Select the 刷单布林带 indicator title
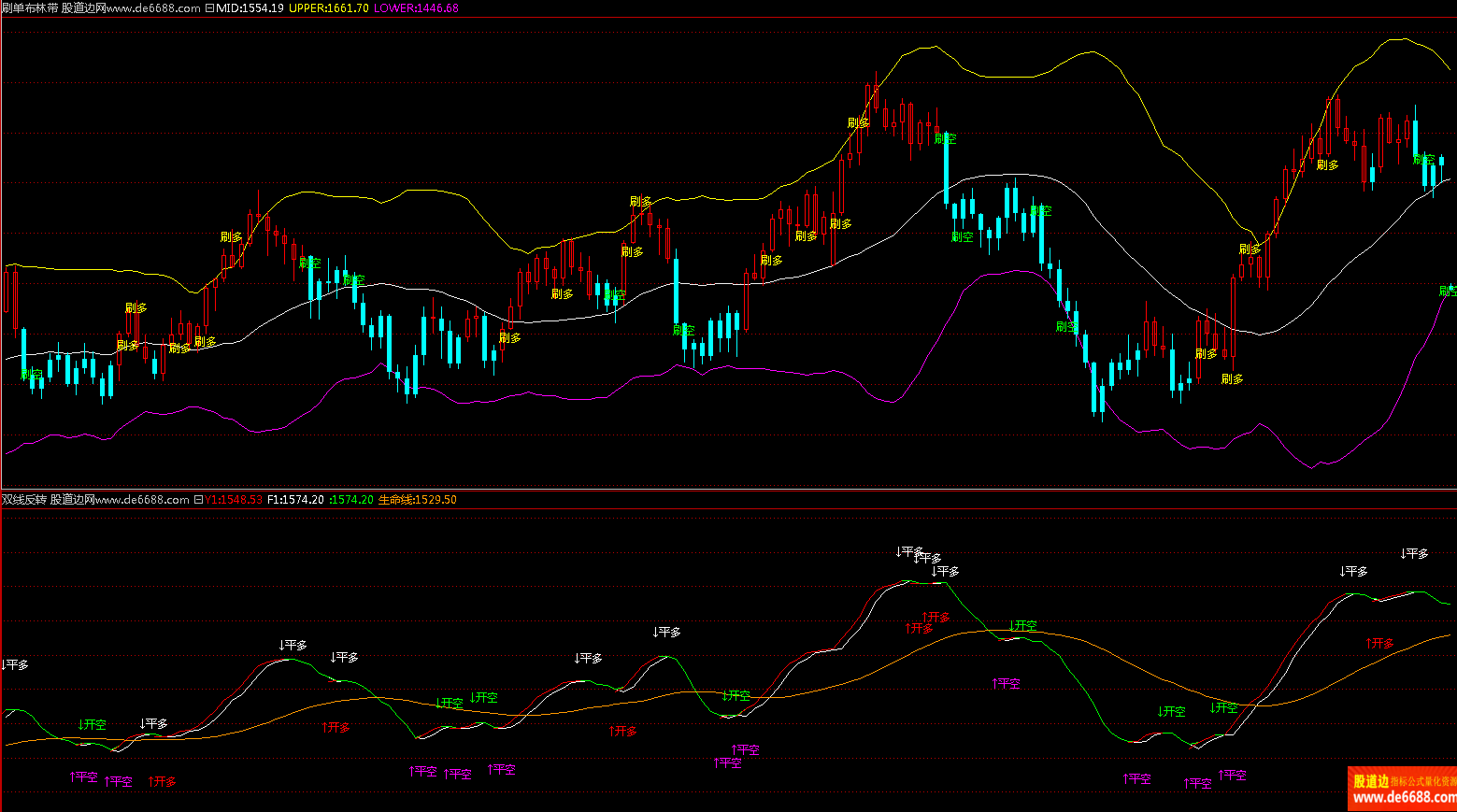This screenshot has width=1457, height=812. tap(30, 8)
